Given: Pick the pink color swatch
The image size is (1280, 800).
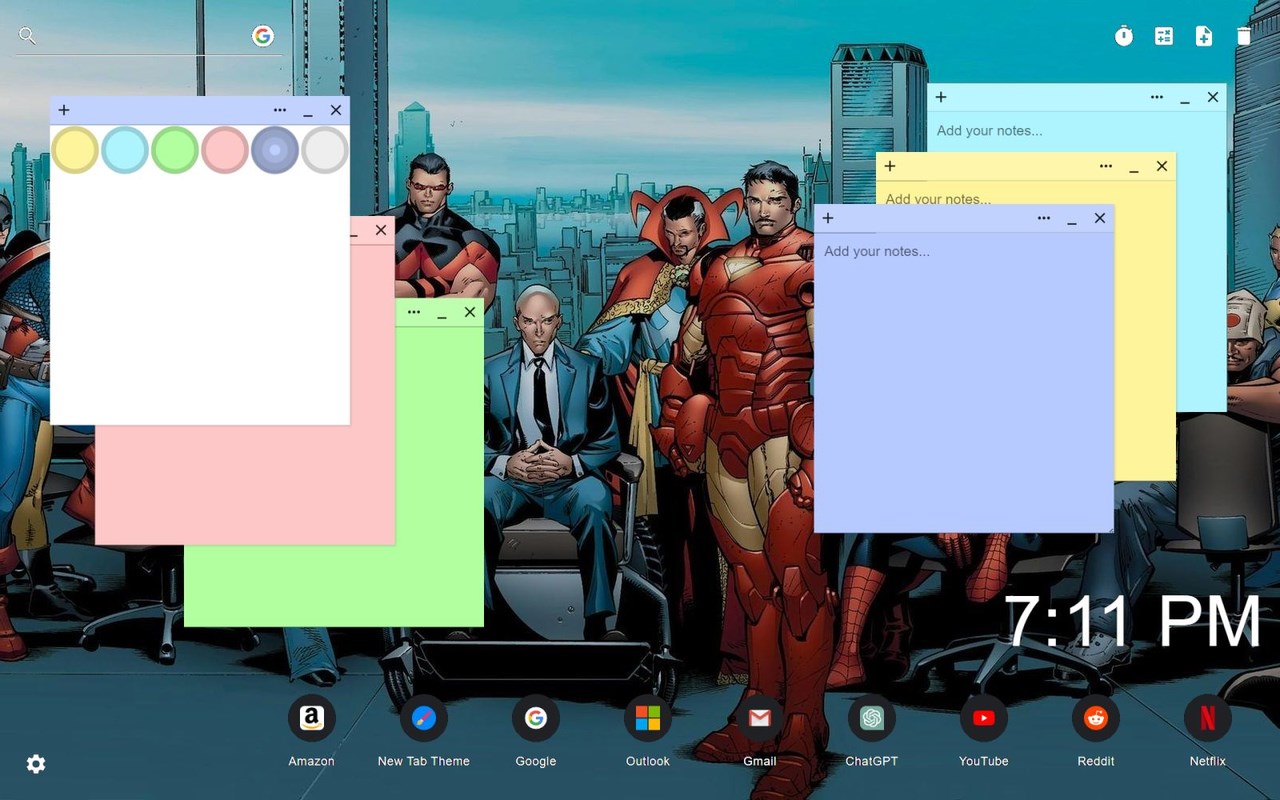Looking at the screenshot, I should [225, 150].
